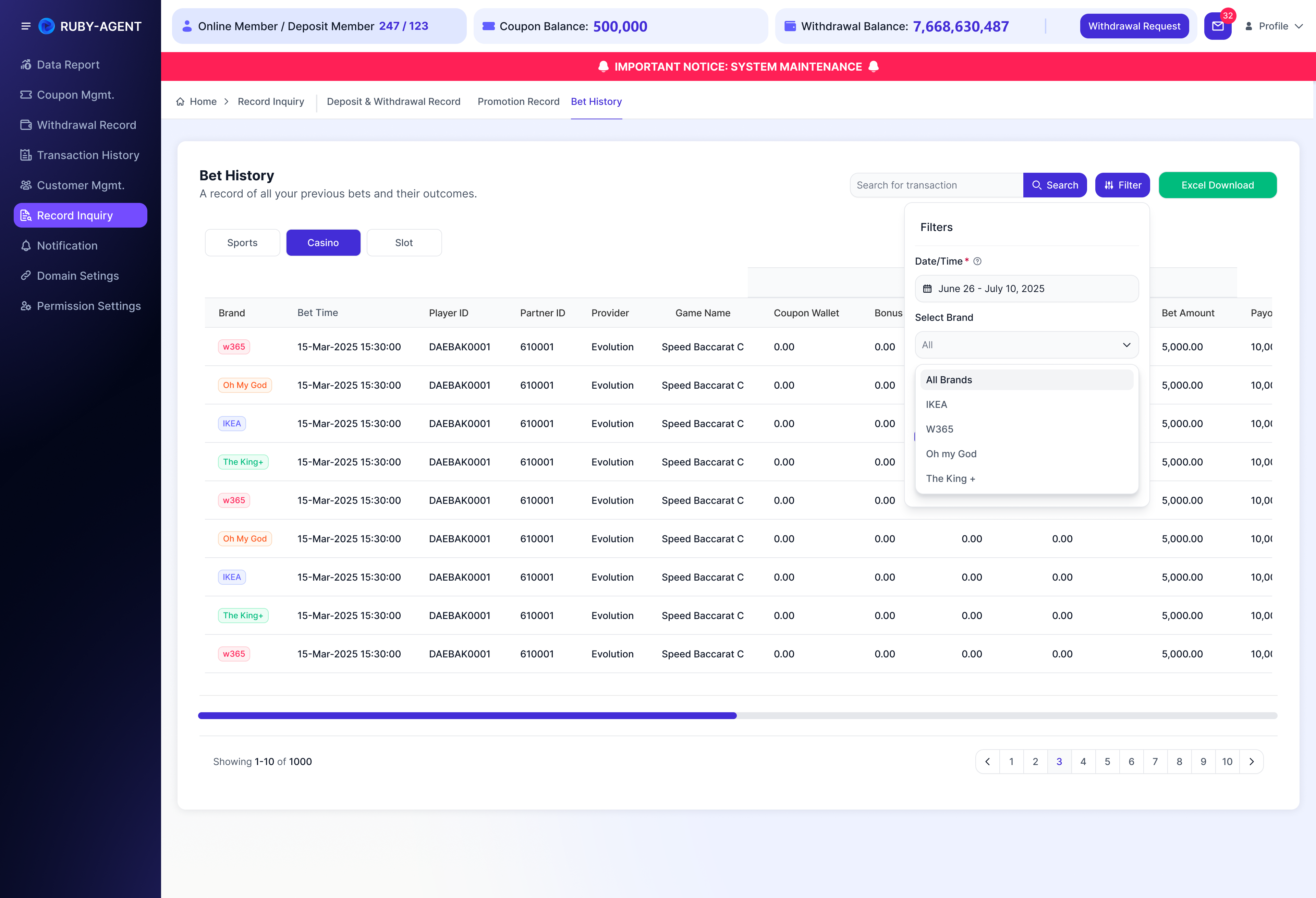Click the Data Report sidebar icon
This screenshot has height=898, width=1316.
(26, 64)
